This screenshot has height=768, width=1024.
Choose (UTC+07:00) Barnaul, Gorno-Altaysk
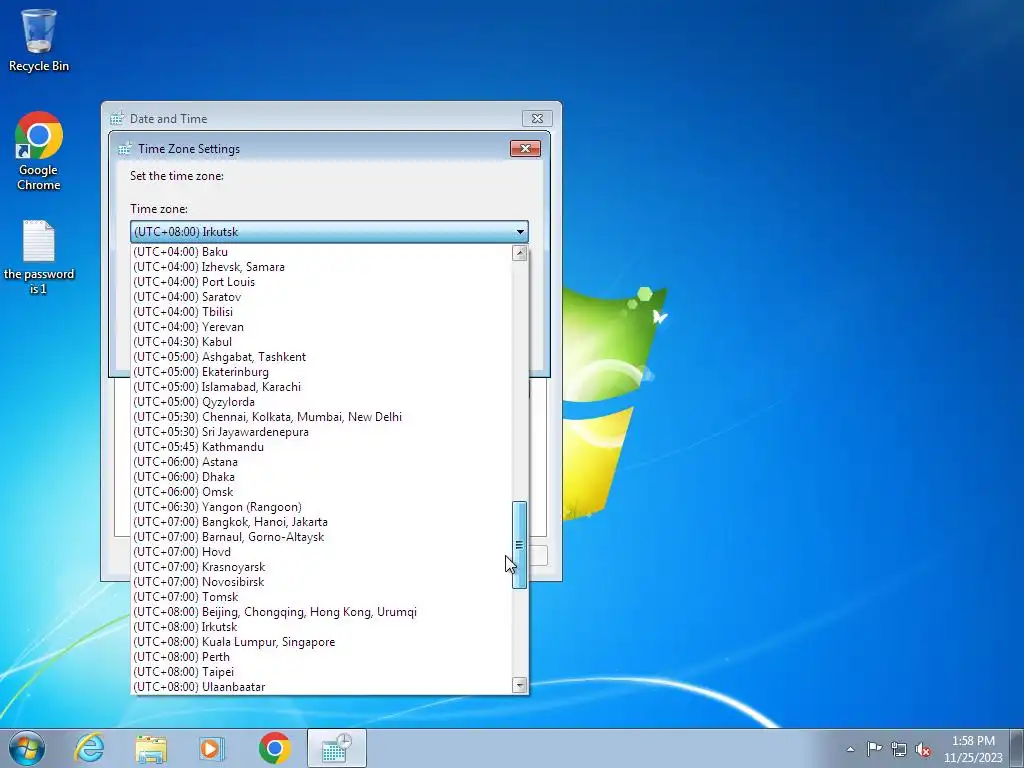pyautogui.click(x=321, y=537)
